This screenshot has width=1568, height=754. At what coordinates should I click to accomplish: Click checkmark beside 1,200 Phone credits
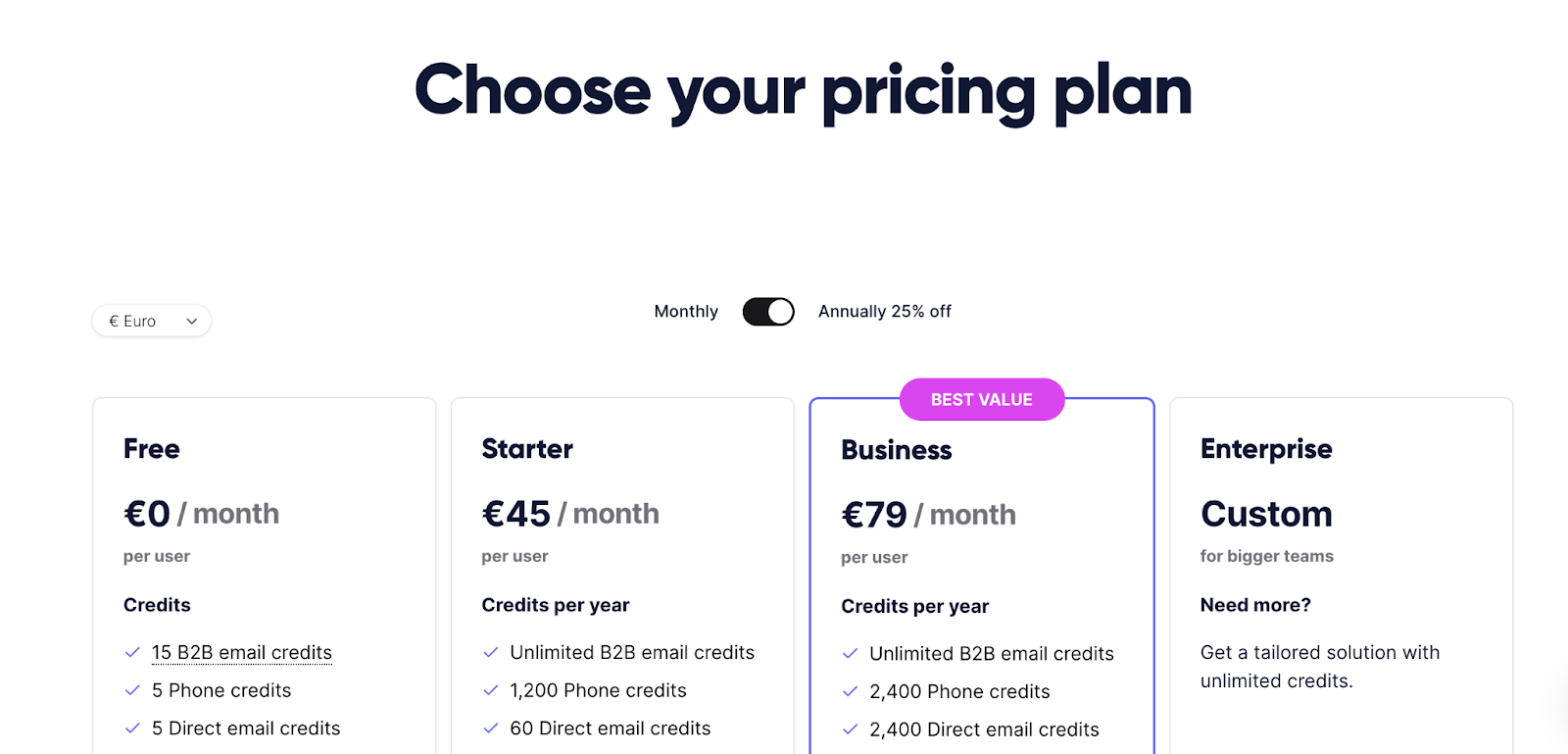[x=491, y=690]
